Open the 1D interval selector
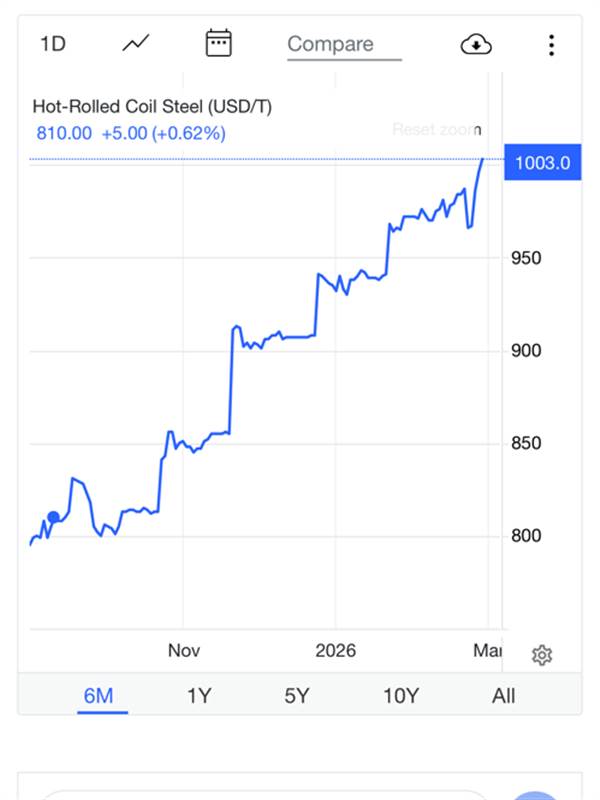 [x=52, y=44]
